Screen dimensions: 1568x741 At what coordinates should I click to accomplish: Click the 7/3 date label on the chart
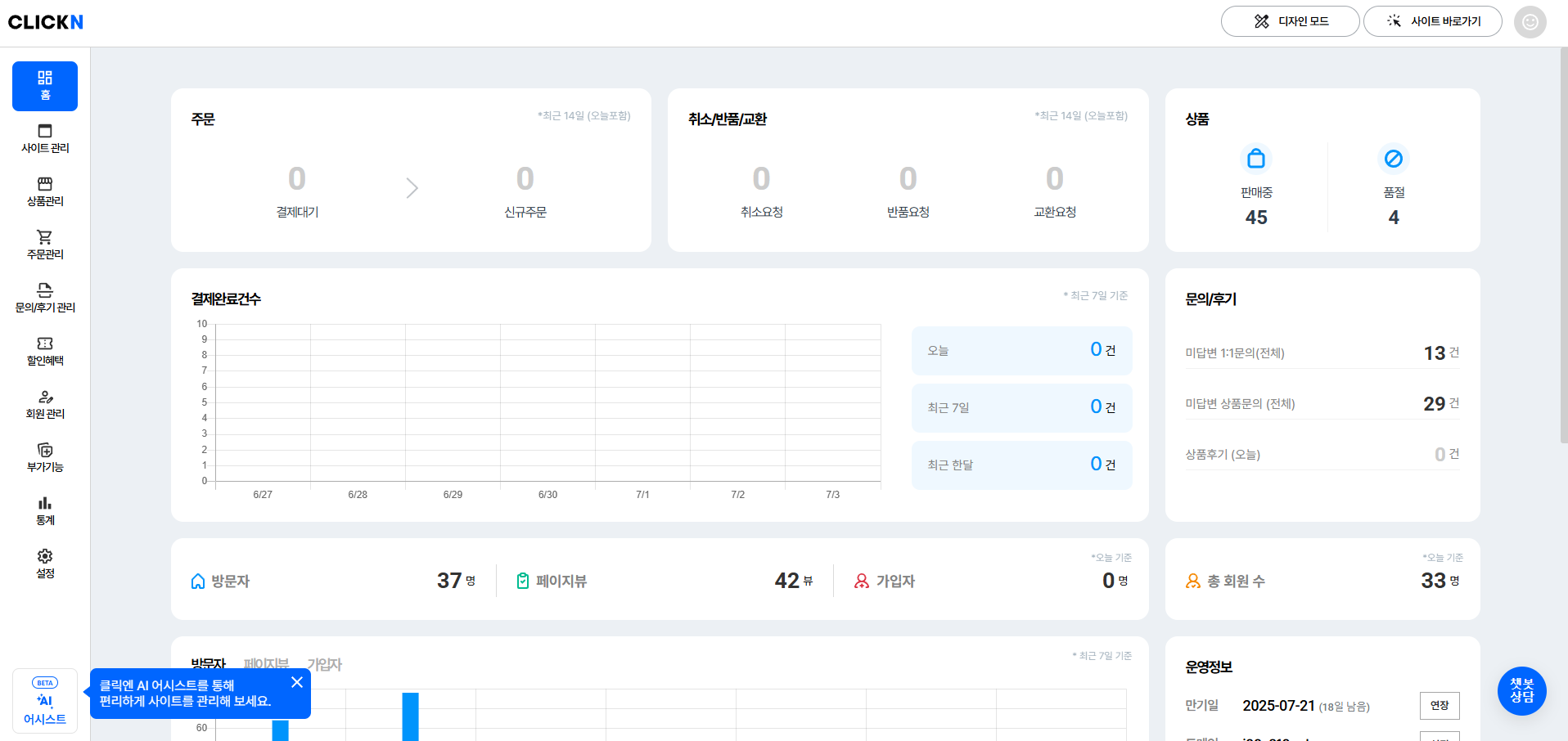coord(833,495)
